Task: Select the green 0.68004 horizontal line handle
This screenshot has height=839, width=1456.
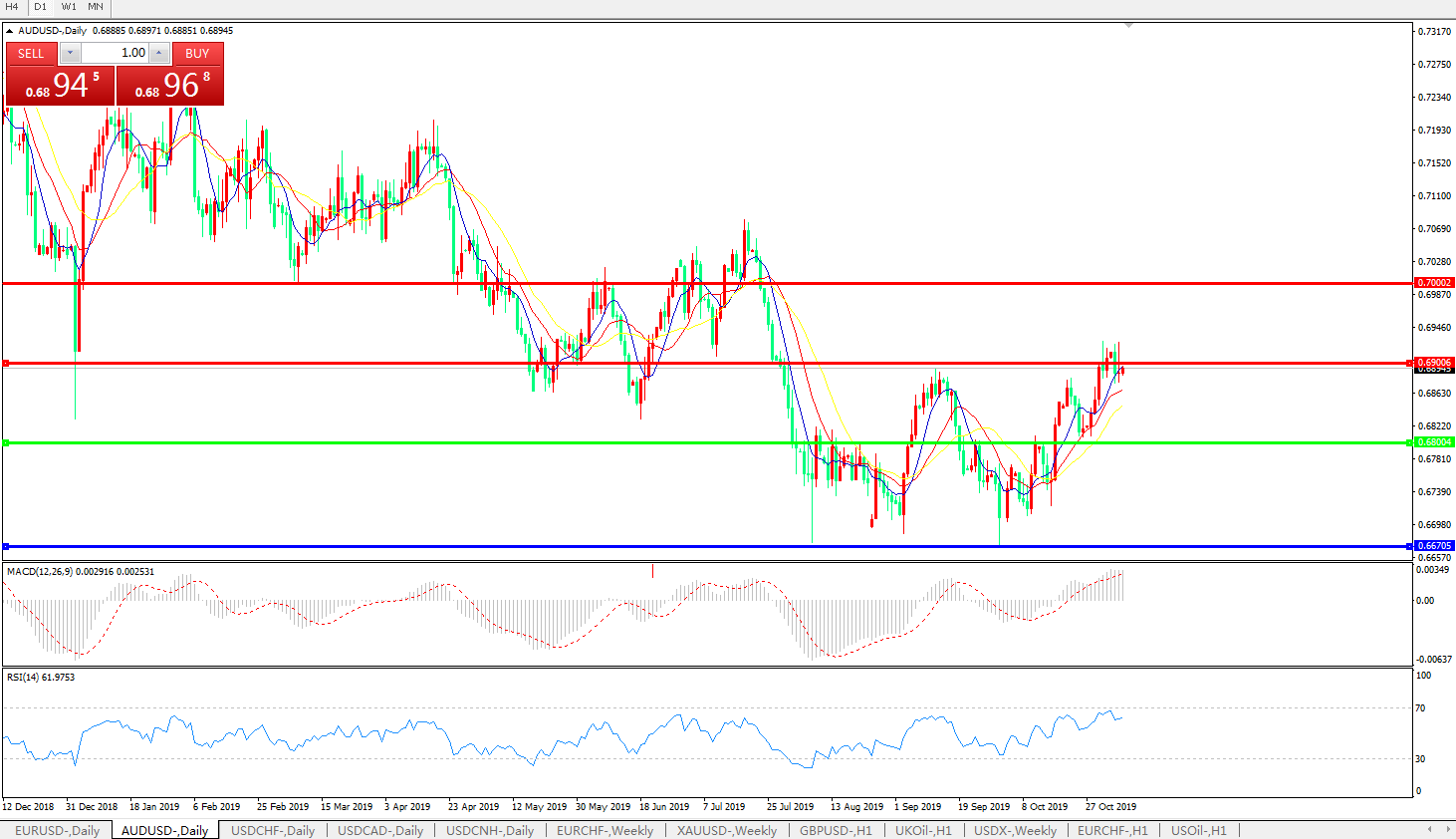Action: coord(6,442)
